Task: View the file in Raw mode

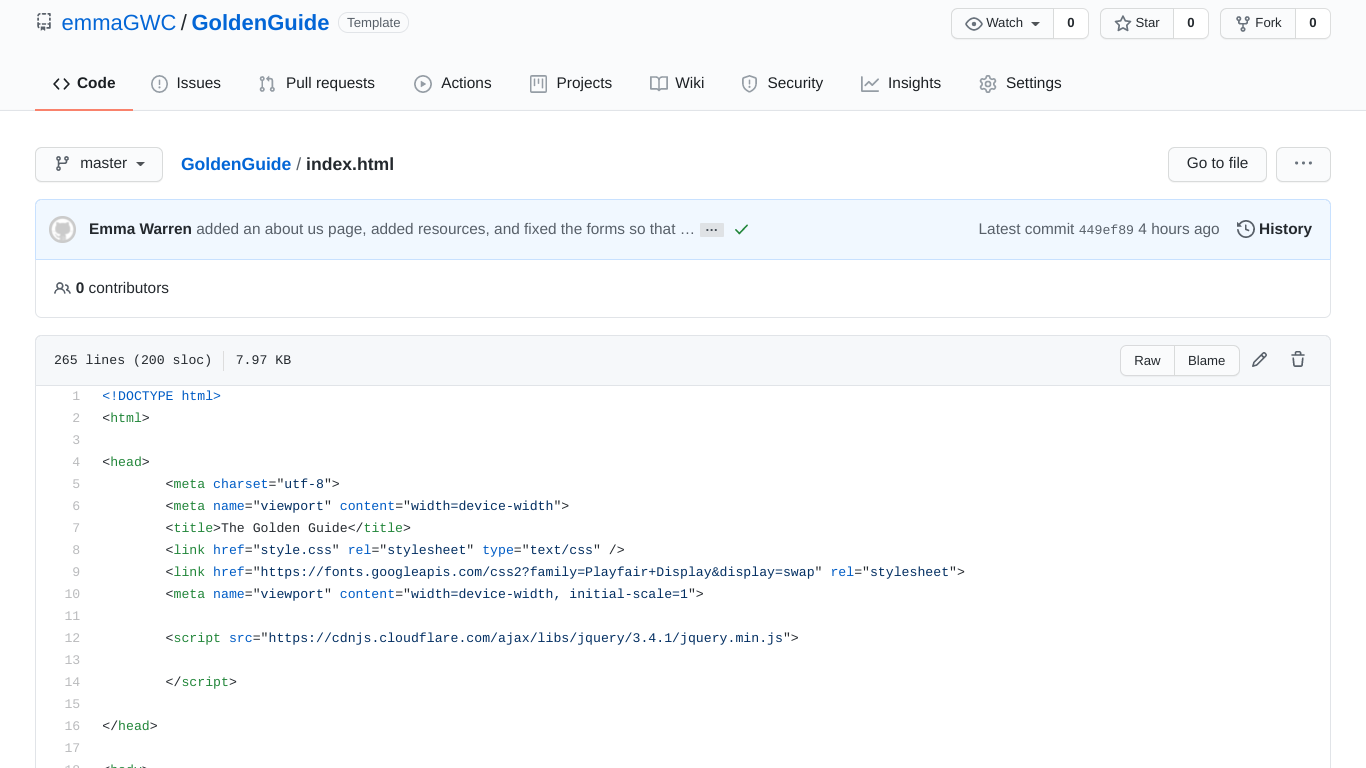Action: [1147, 360]
